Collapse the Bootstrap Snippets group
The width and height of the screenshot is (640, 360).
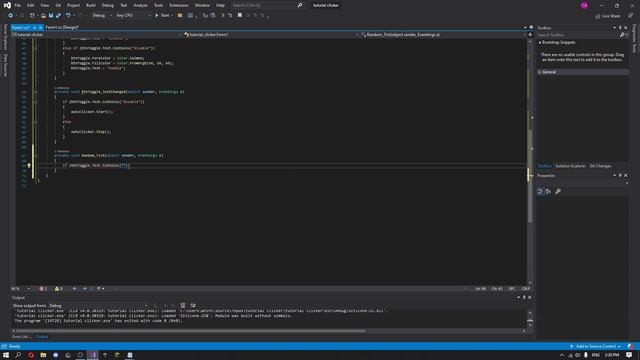[x=540, y=42]
